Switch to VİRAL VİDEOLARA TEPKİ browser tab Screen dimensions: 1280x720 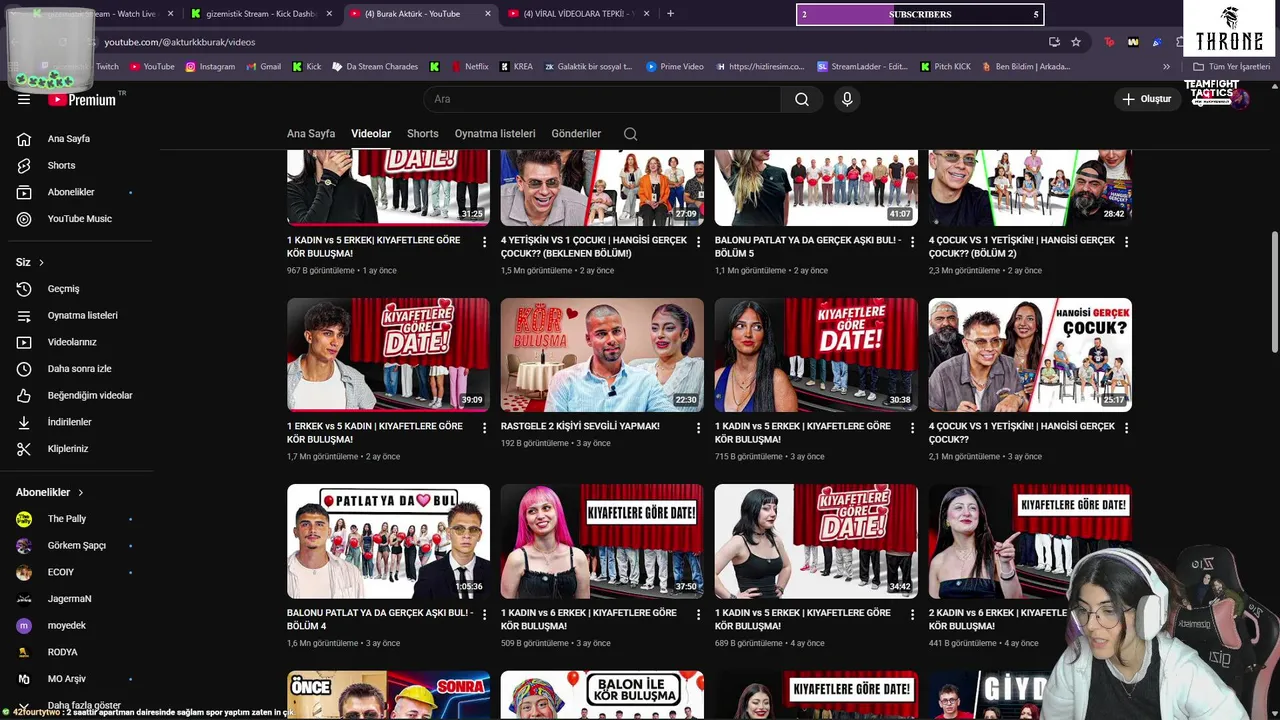pyautogui.click(x=578, y=14)
